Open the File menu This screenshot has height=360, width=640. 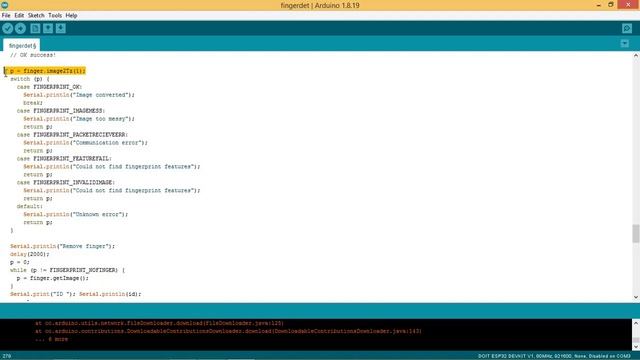[x=6, y=16]
